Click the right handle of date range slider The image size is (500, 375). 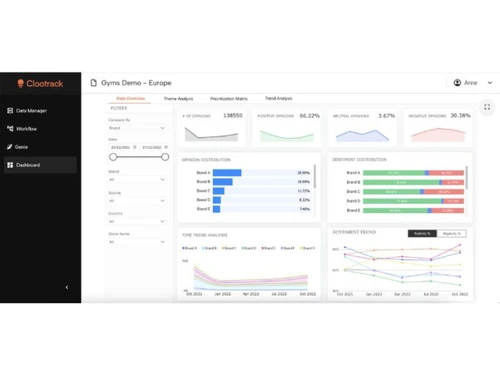(165, 157)
